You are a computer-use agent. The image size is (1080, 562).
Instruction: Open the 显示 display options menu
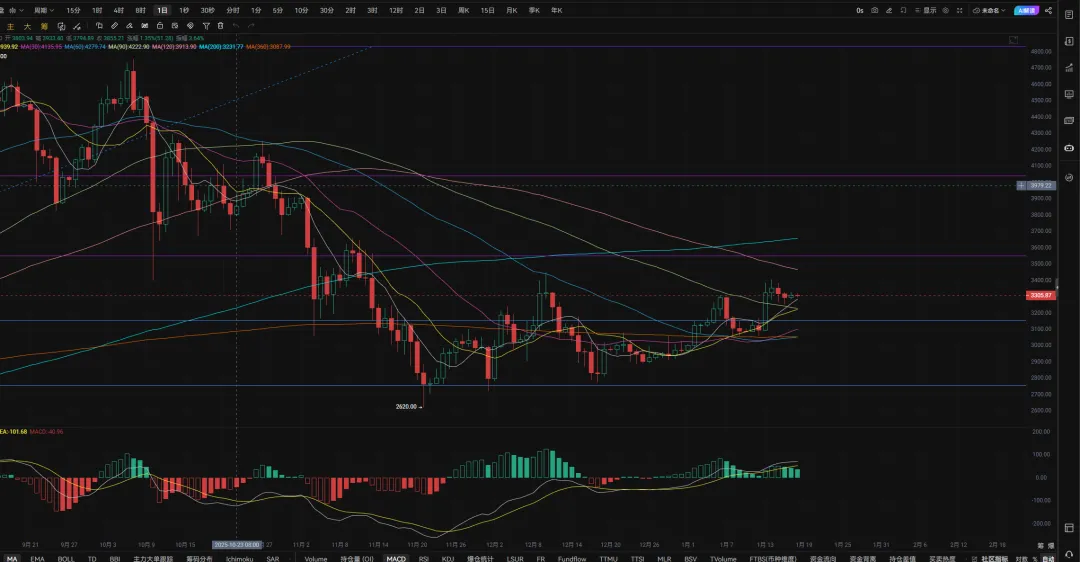[x=929, y=10]
